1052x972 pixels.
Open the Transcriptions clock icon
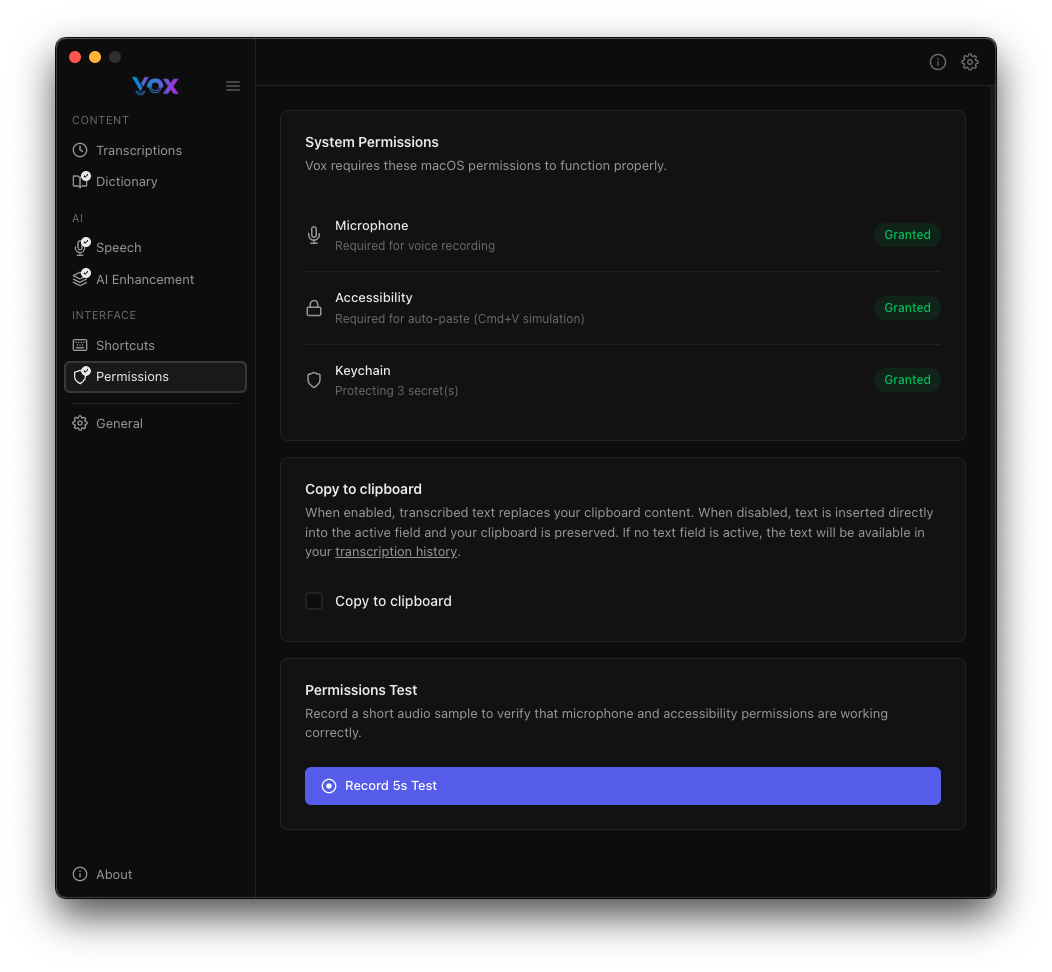pos(80,150)
